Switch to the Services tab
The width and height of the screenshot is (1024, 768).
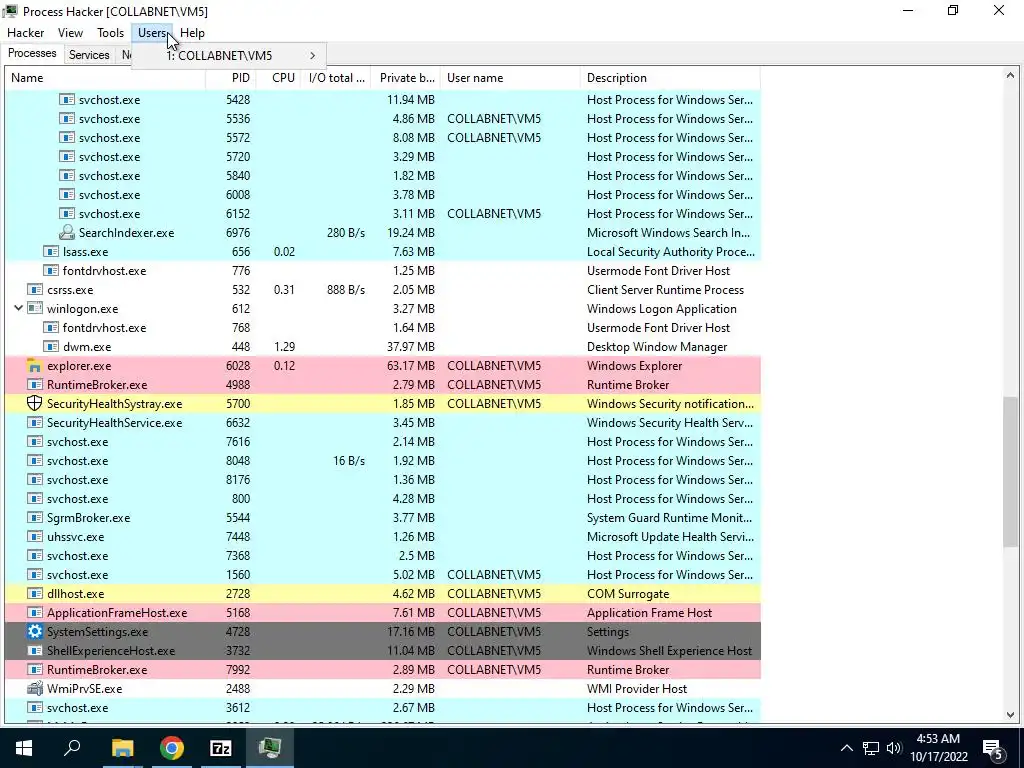(x=89, y=55)
